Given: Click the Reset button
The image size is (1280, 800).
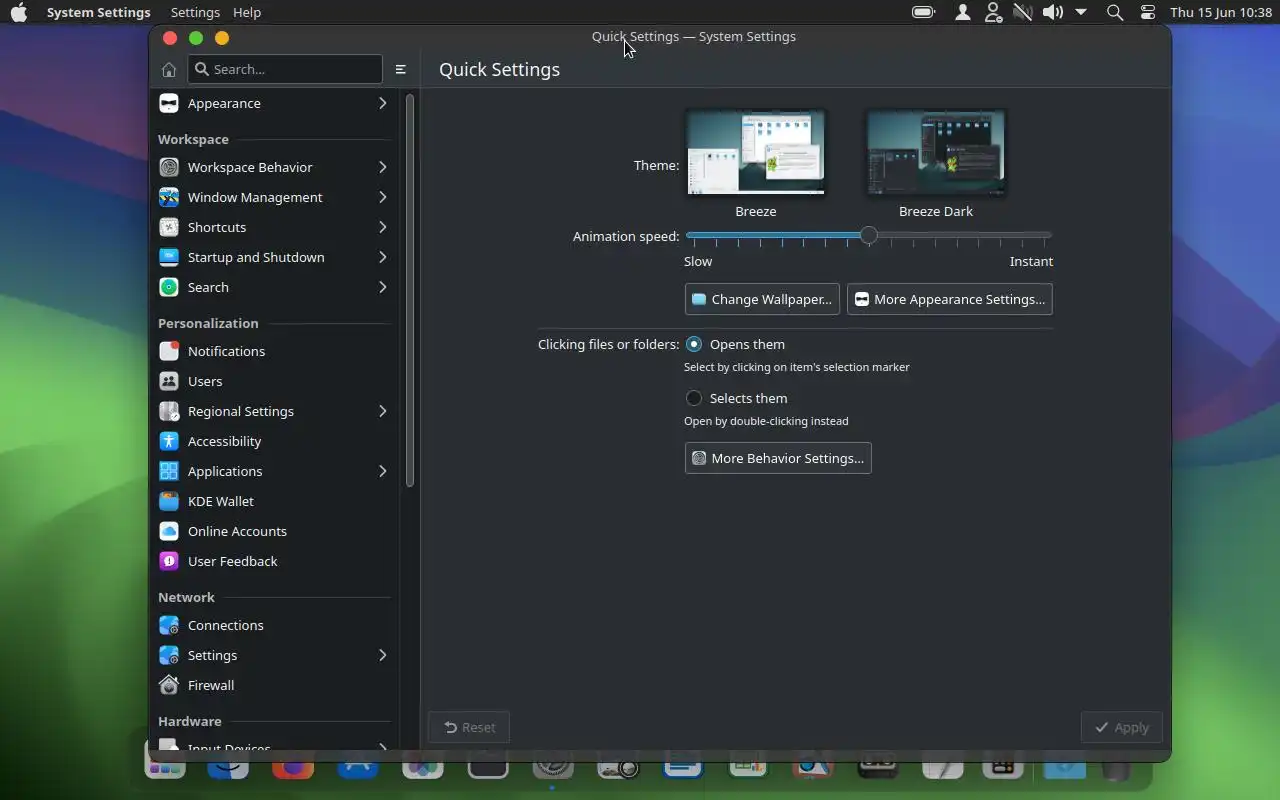Looking at the screenshot, I should tap(469, 727).
